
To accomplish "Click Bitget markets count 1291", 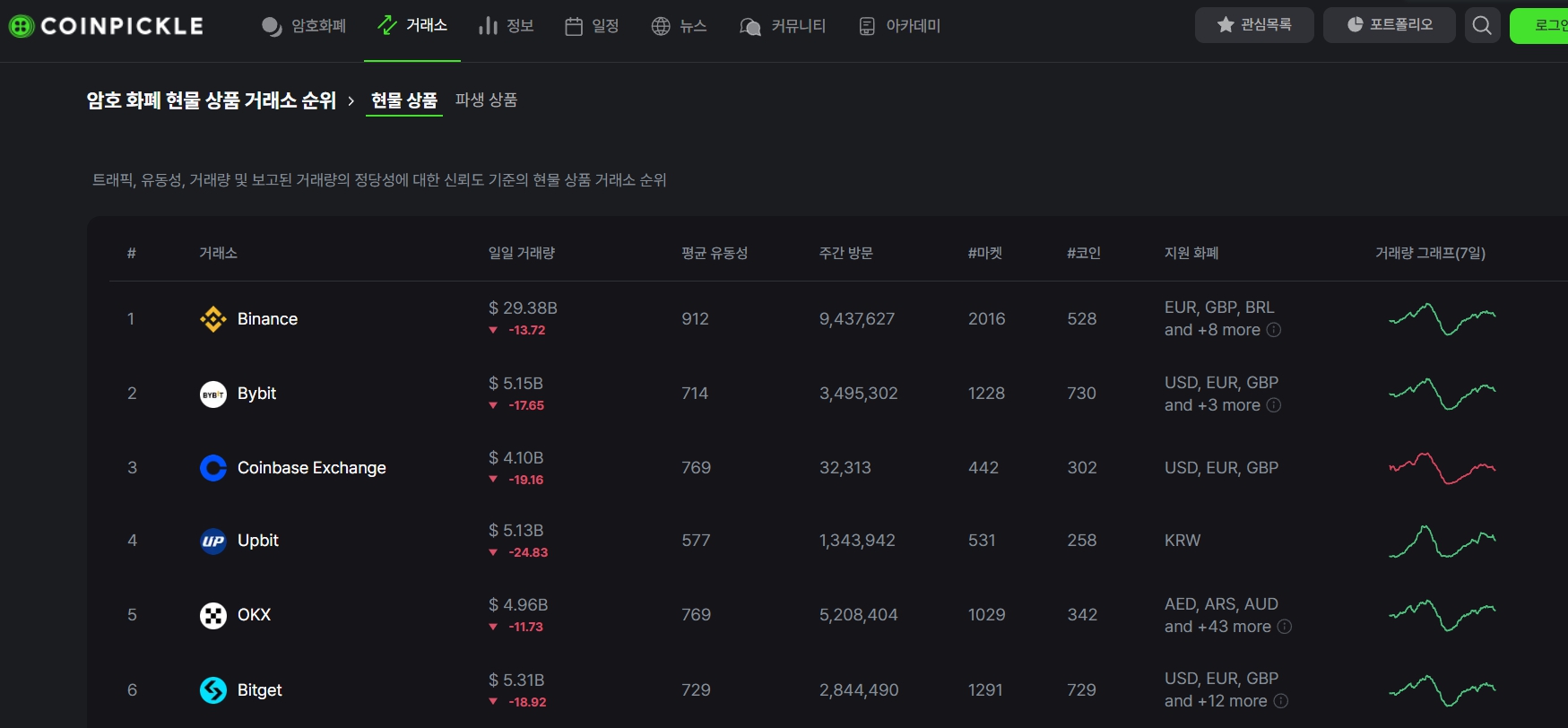I will click(x=985, y=690).
